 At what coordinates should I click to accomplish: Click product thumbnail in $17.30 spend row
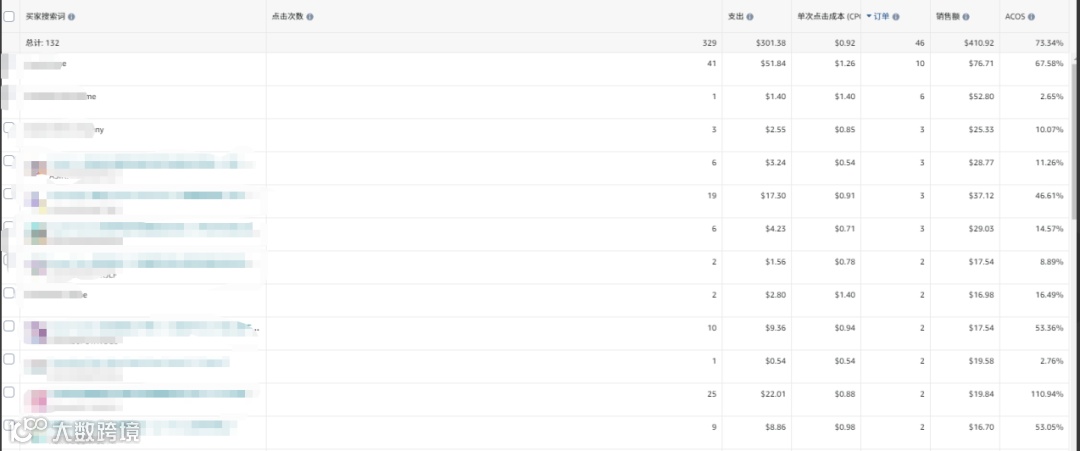point(37,200)
